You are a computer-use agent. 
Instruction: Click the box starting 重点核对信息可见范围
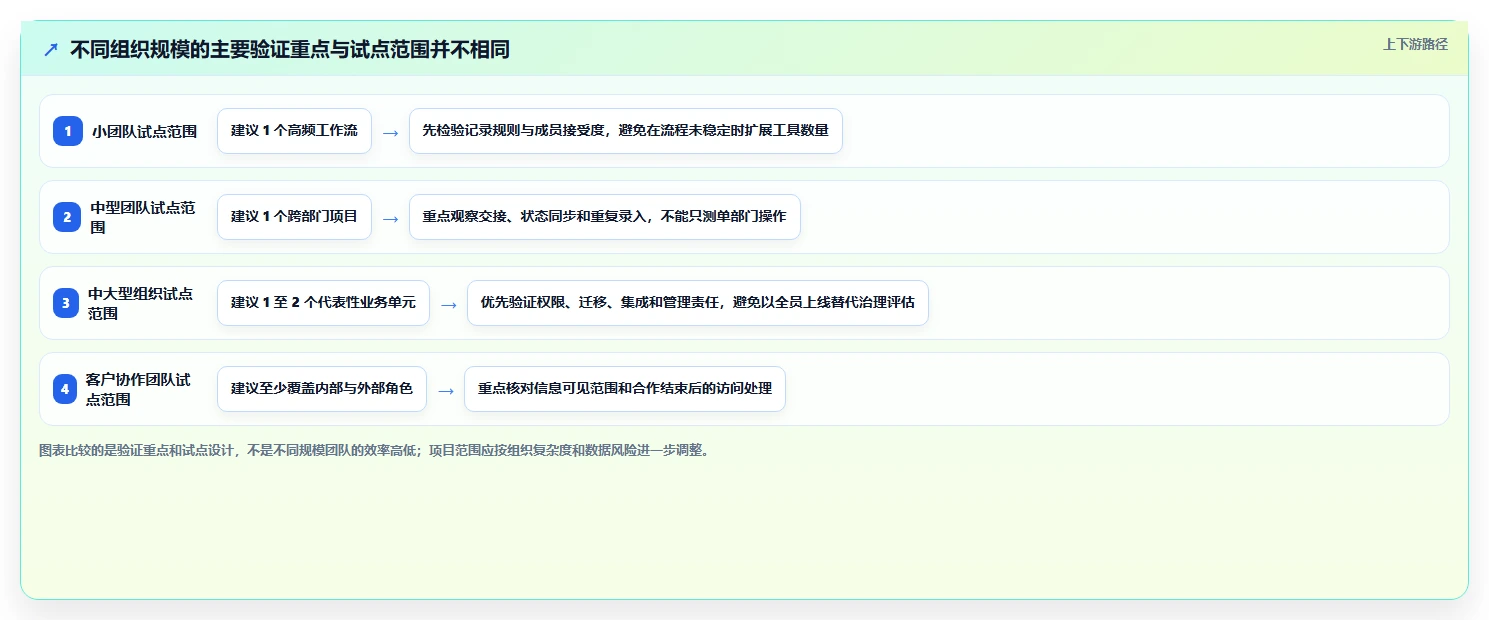(625, 389)
